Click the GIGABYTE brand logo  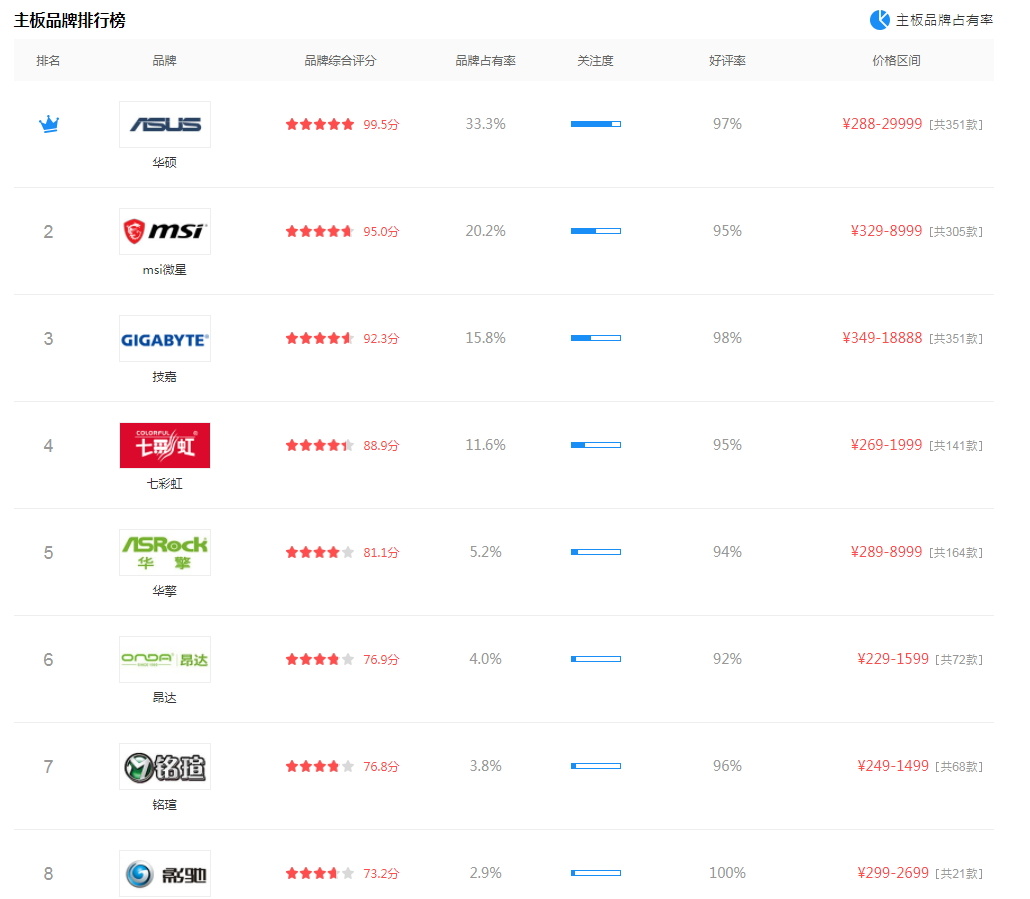165,338
